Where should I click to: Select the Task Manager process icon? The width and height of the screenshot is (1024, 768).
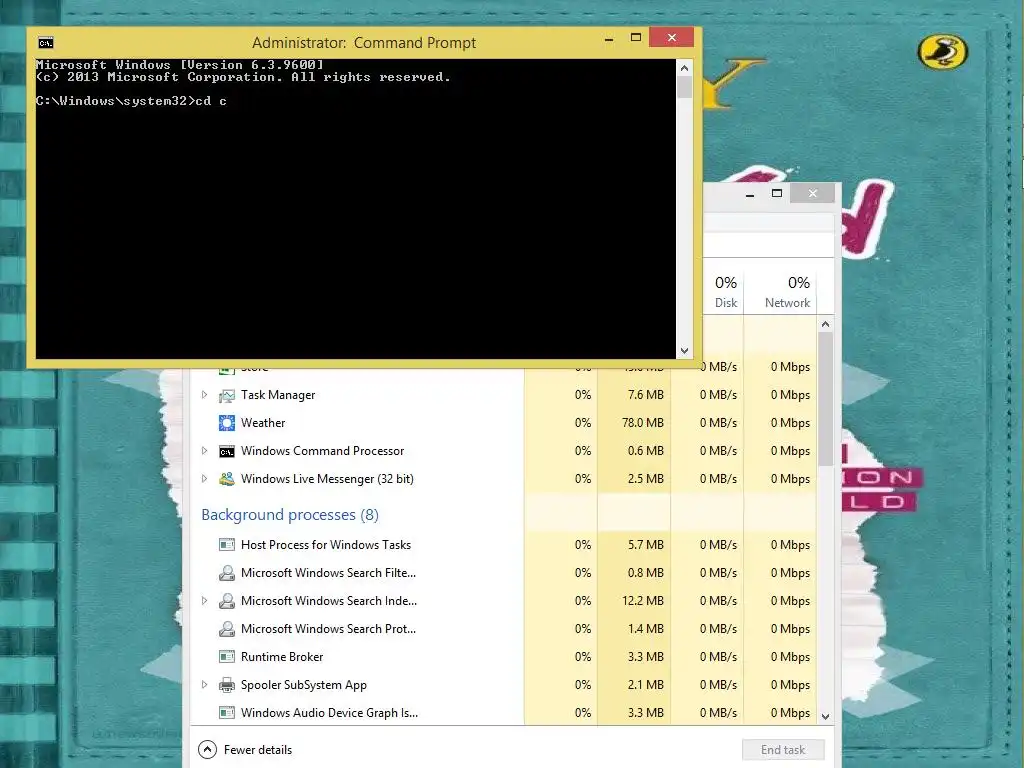tap(227, 395)
